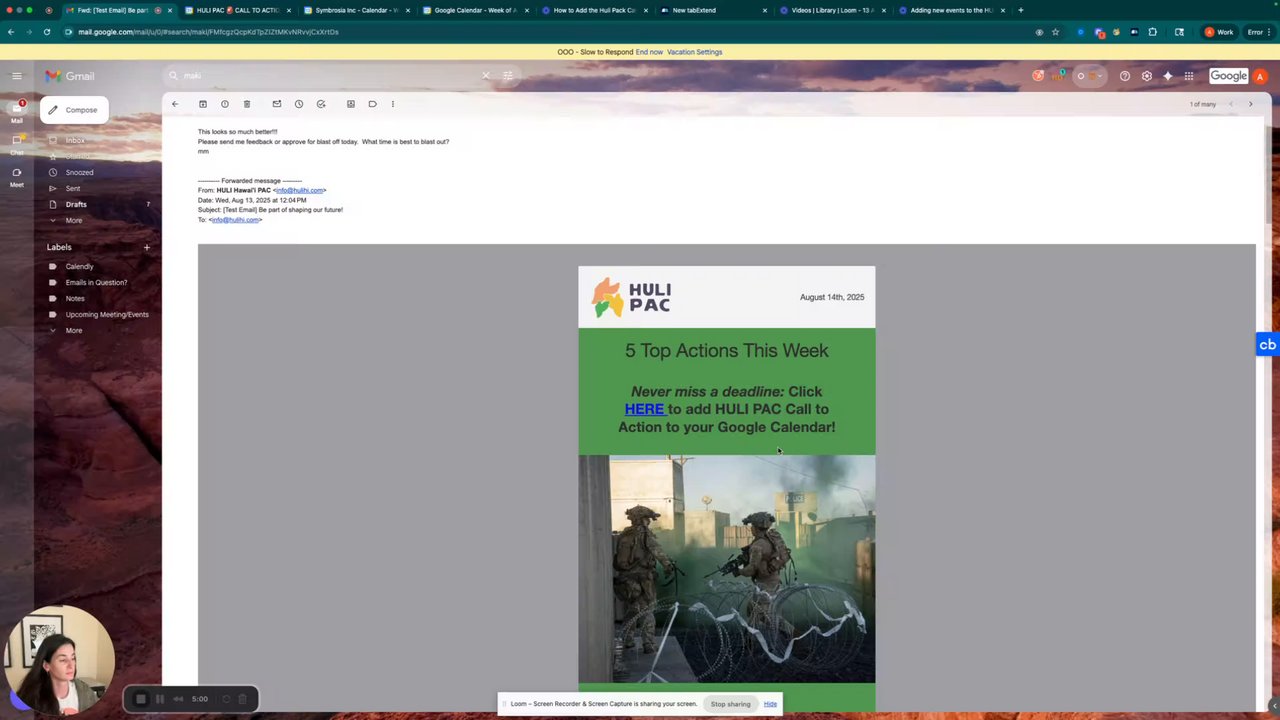1280x720 pixels.
Task: Bookmark this page with the star icon
Action: (1055, 32)
